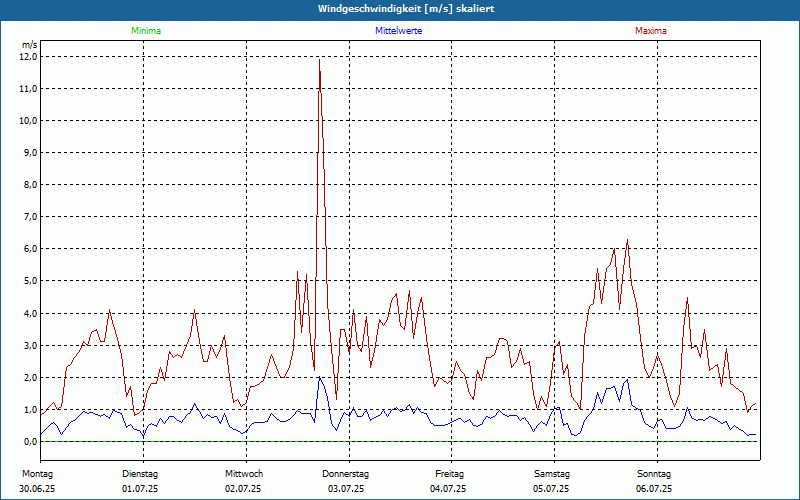This screenshot has height=500, width=800.
Task: Click the '1,0' y-axis value
Action: pyautogui.click(x=31, y=410)
